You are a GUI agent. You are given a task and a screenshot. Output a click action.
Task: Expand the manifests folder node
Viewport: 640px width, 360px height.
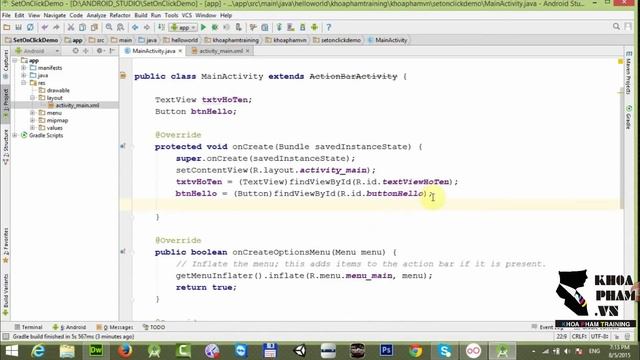[24, 68]
